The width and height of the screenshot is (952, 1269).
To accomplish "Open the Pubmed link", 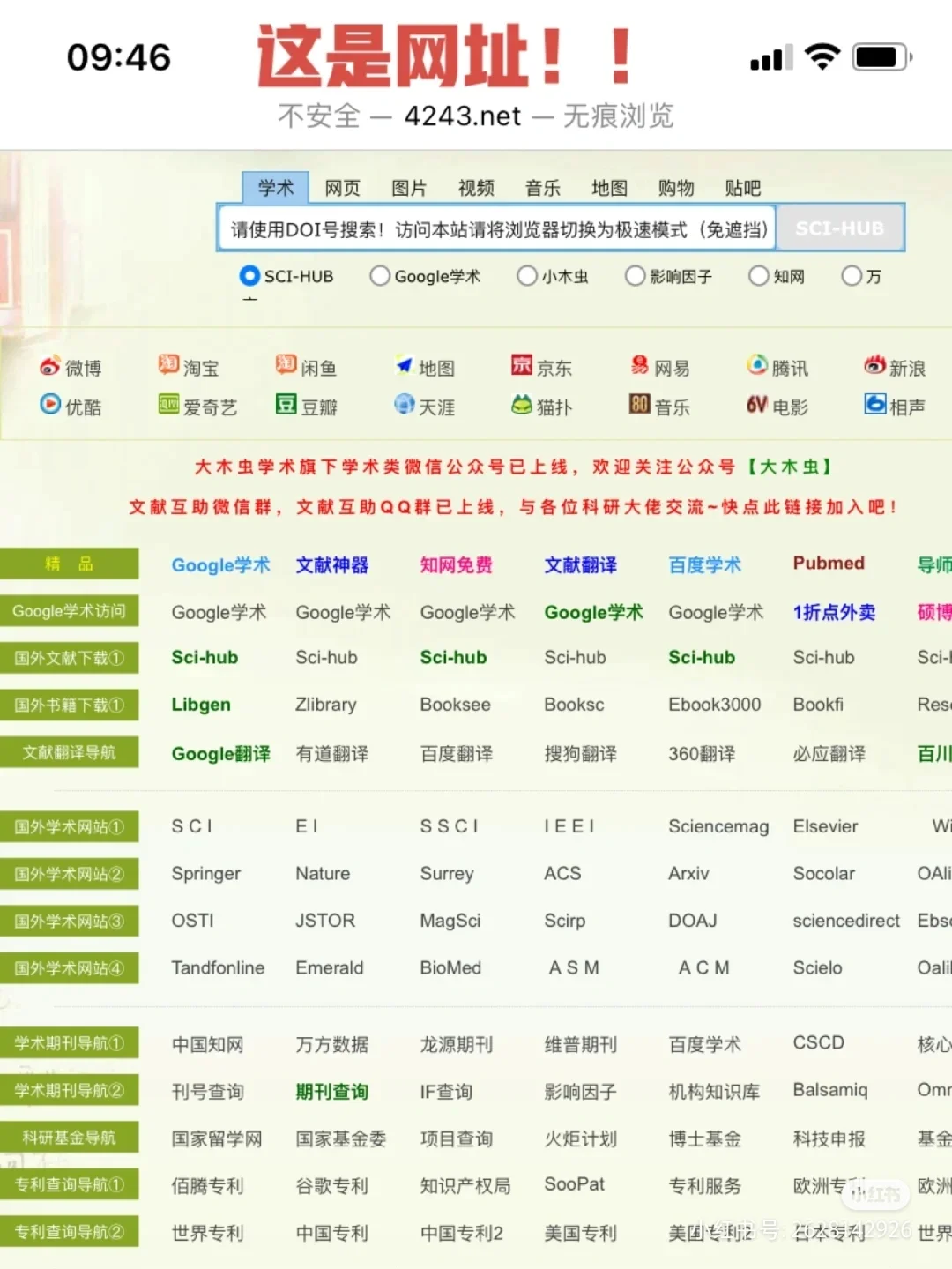I will point(829,563).
